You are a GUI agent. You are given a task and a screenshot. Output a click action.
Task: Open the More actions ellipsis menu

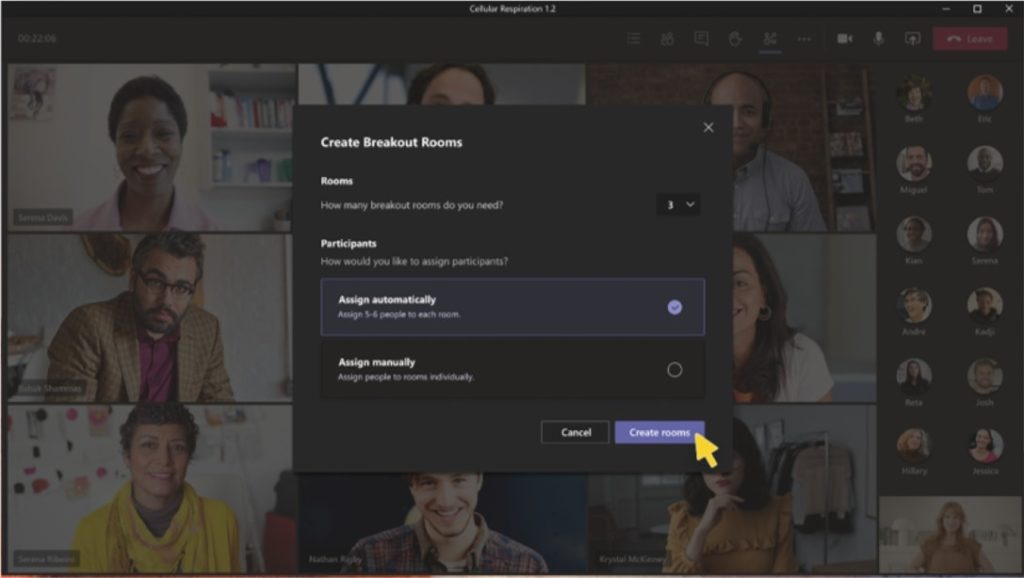pos(802,38)
